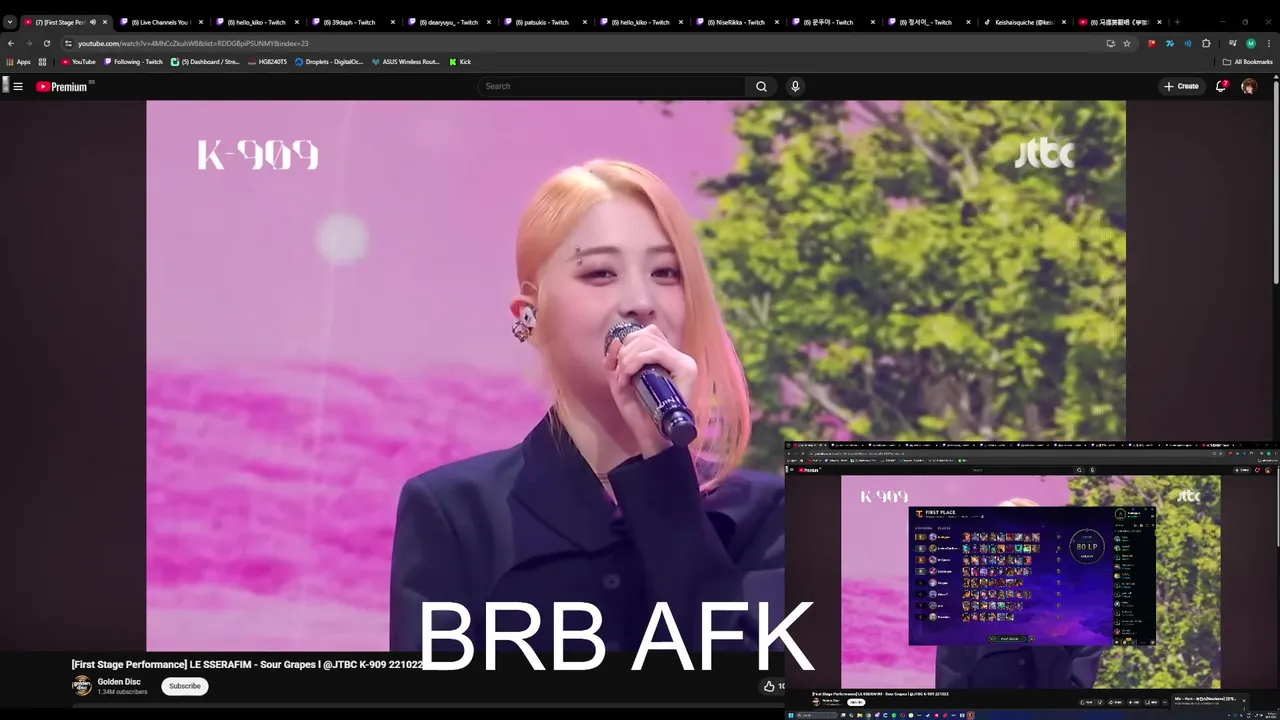1280x720 pixels.
Task: Go to YouTube Premium home logo
Action: [x=64, y=87]
